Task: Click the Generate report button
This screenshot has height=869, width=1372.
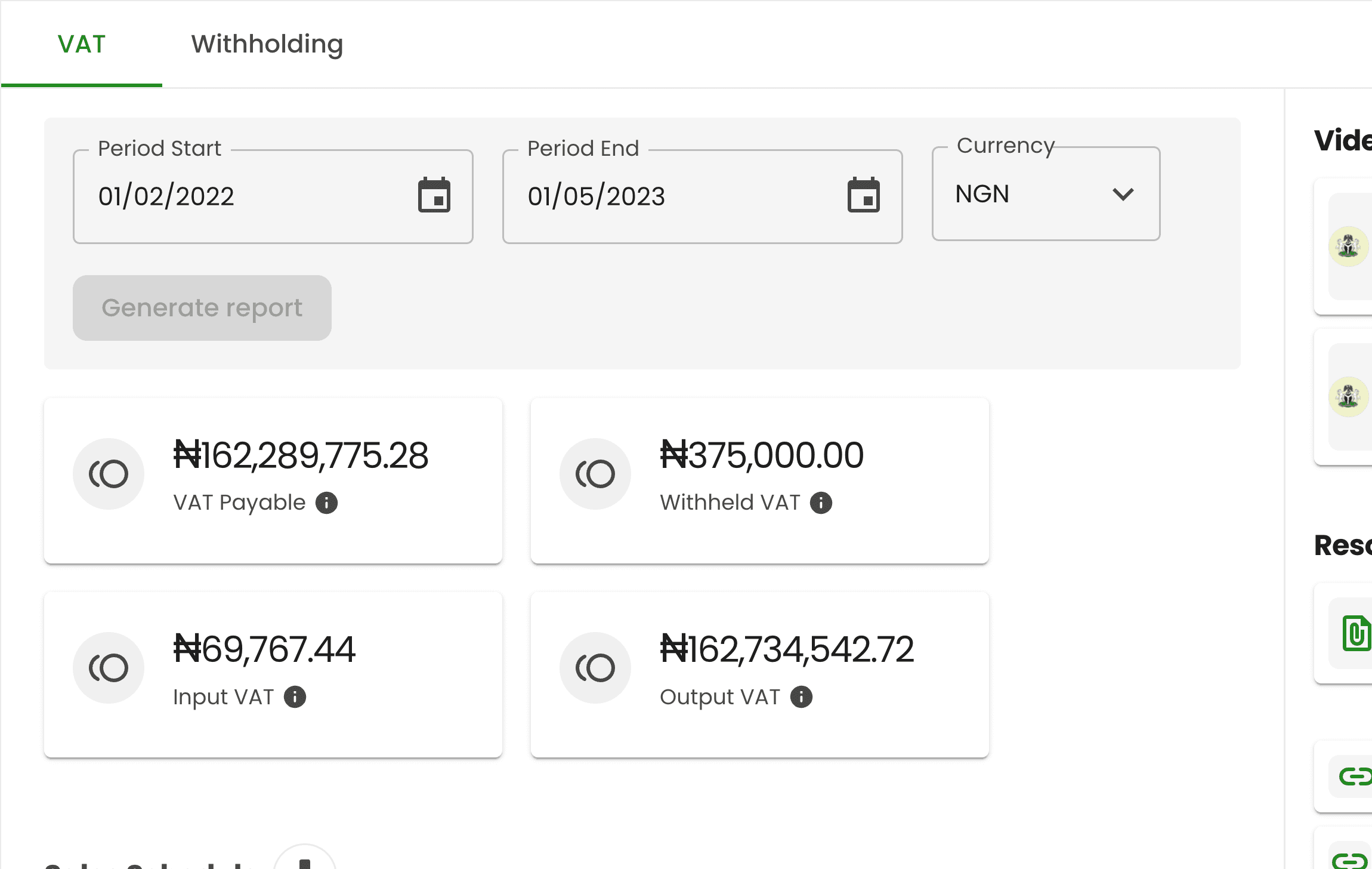Action: (x=202, y=307)
